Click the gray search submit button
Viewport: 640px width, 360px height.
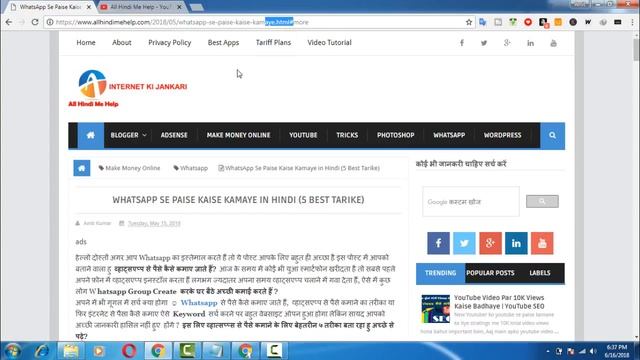pyautogui.click(x=542, y=201)
